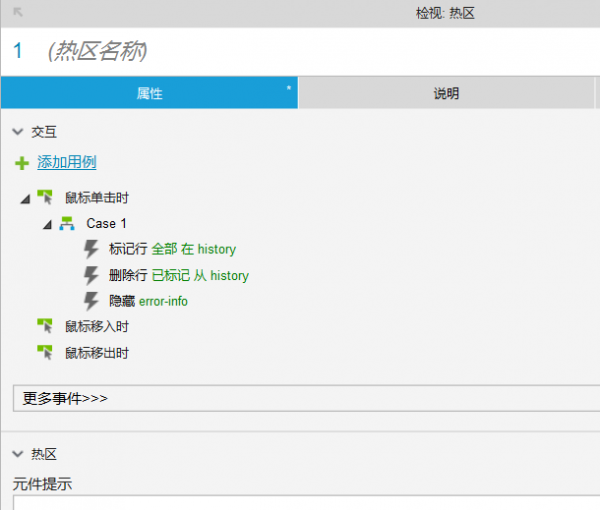
Task: Click the 添加用例 link
Action: 66,162
